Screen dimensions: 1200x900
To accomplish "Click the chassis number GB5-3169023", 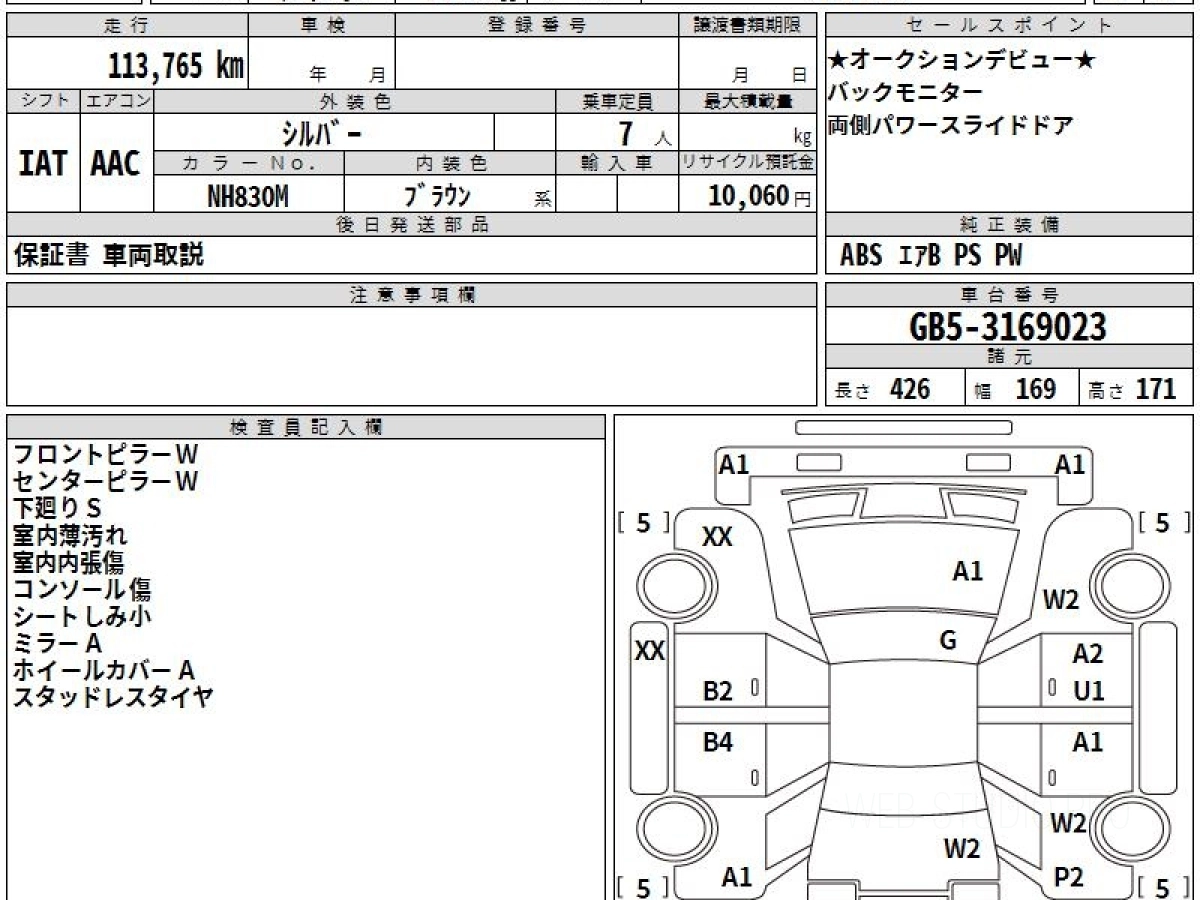I will [1009, 326].
